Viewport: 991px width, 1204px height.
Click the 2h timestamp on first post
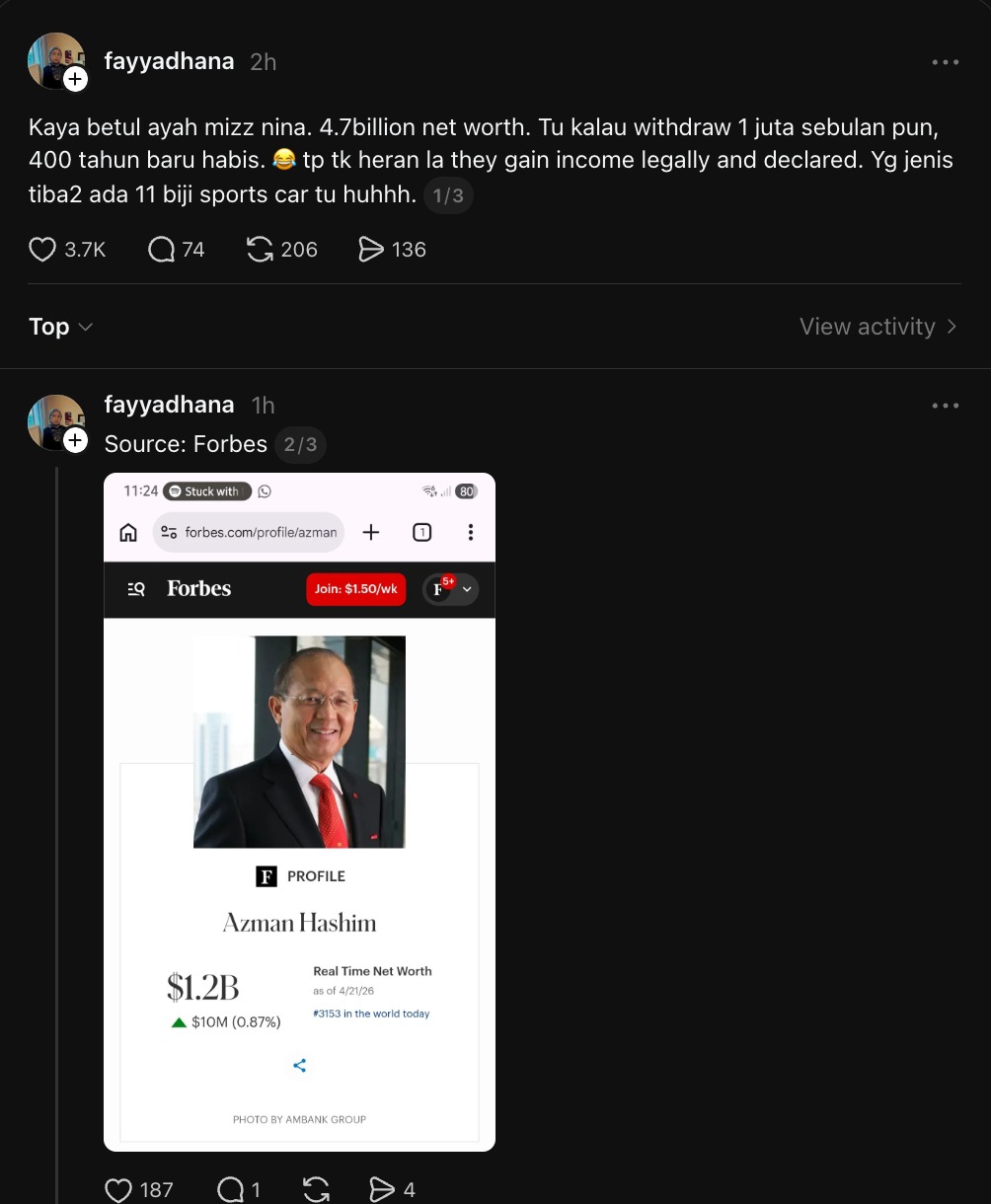pyautogui.click(x=263, y=62)
